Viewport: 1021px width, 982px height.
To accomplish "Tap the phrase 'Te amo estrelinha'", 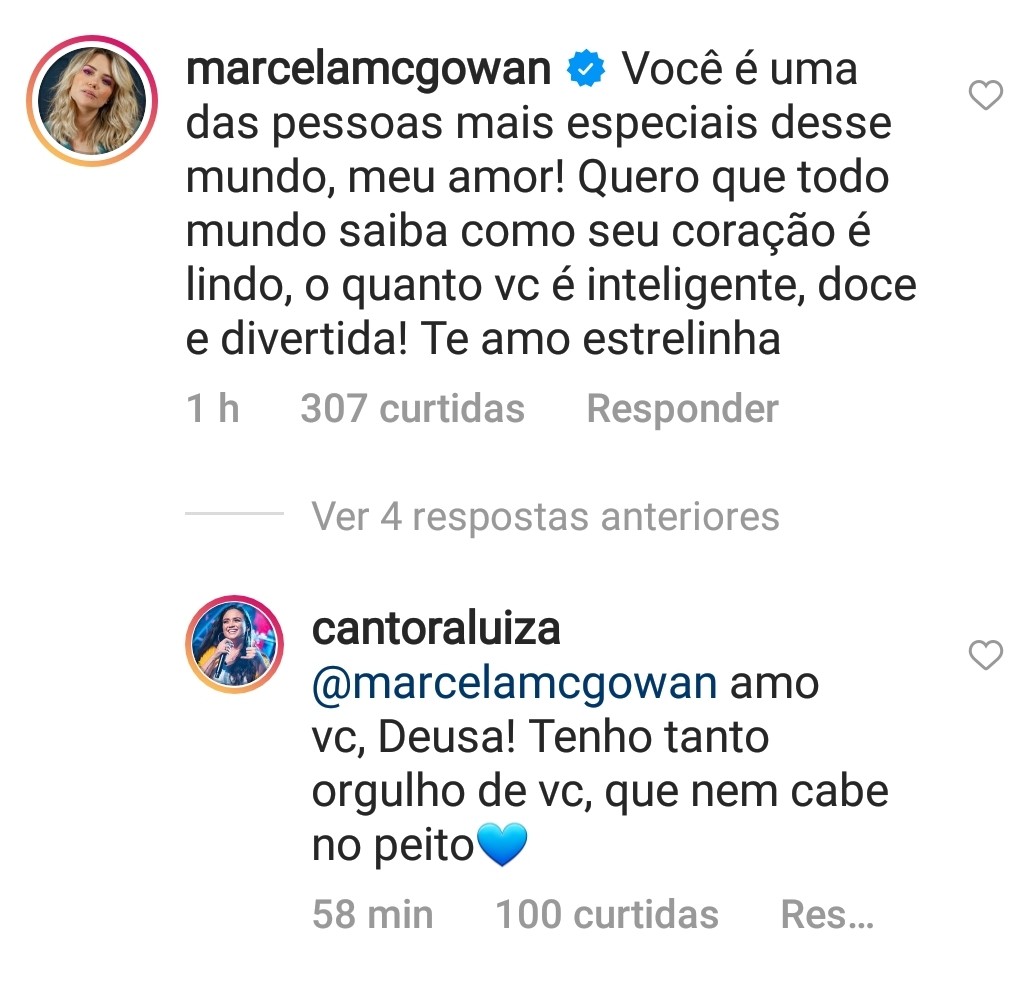I will tap(600, 340).
